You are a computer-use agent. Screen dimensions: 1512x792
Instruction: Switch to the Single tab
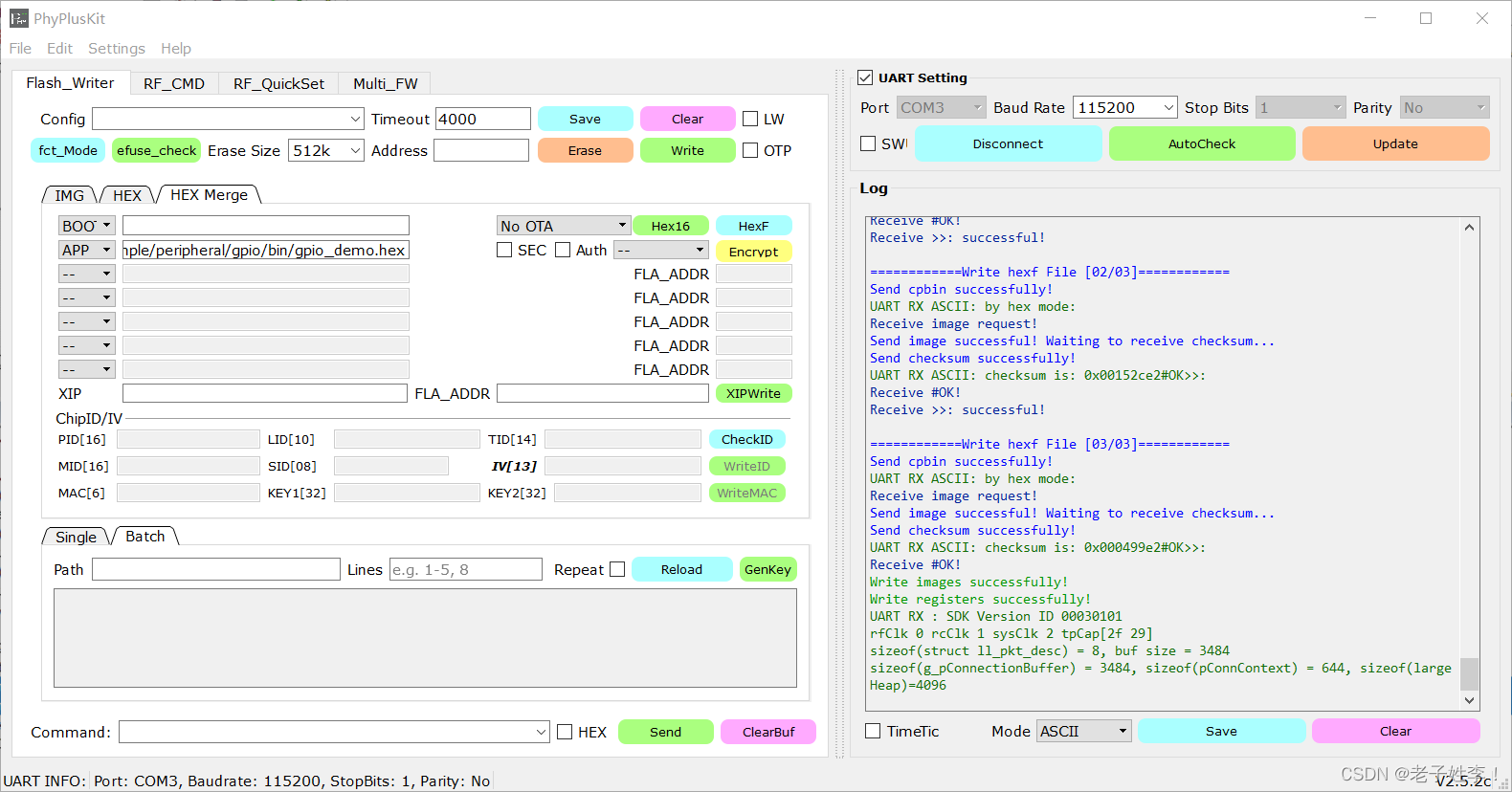pos(76,537)
